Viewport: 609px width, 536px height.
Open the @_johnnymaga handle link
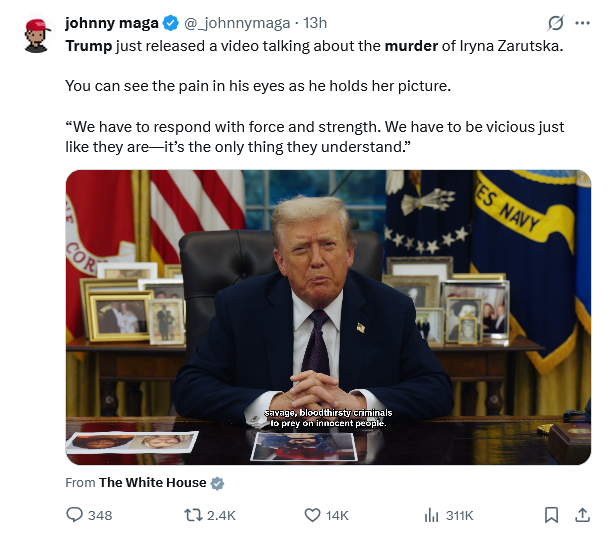pos(237,23)
